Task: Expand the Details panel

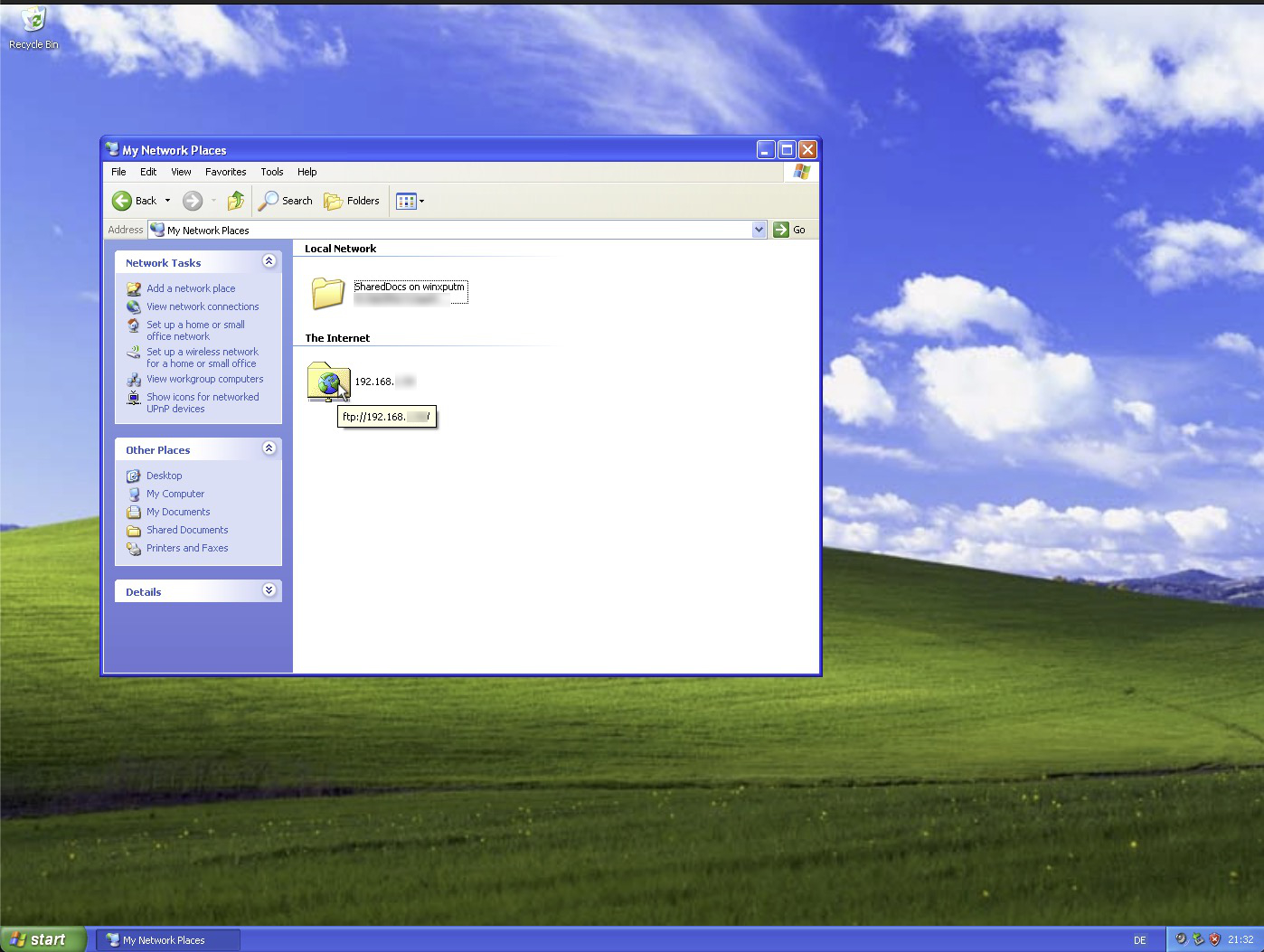Action: pos(269,590)
